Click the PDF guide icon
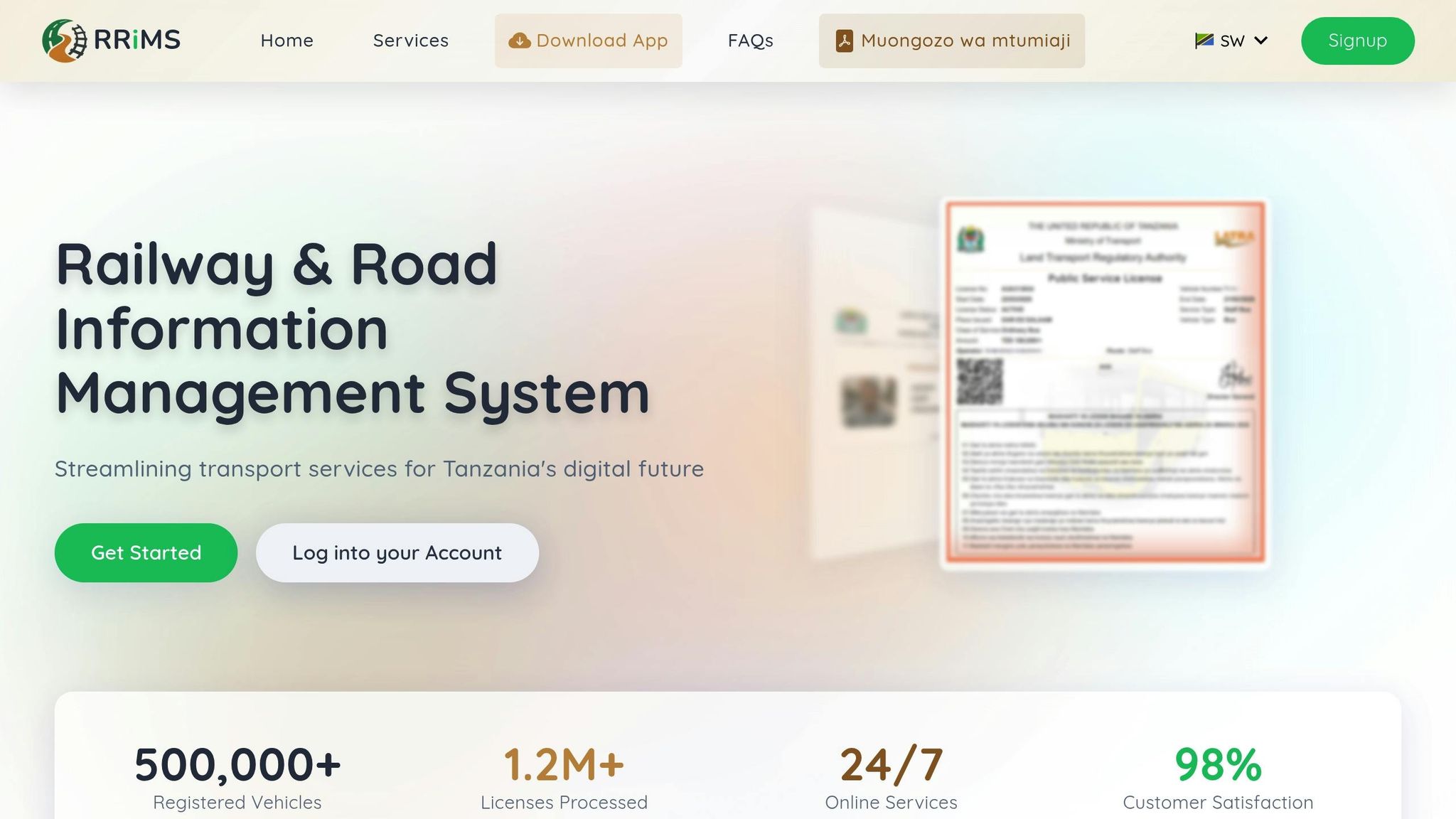Screen dimensions: 1456x819 point(844,41)
